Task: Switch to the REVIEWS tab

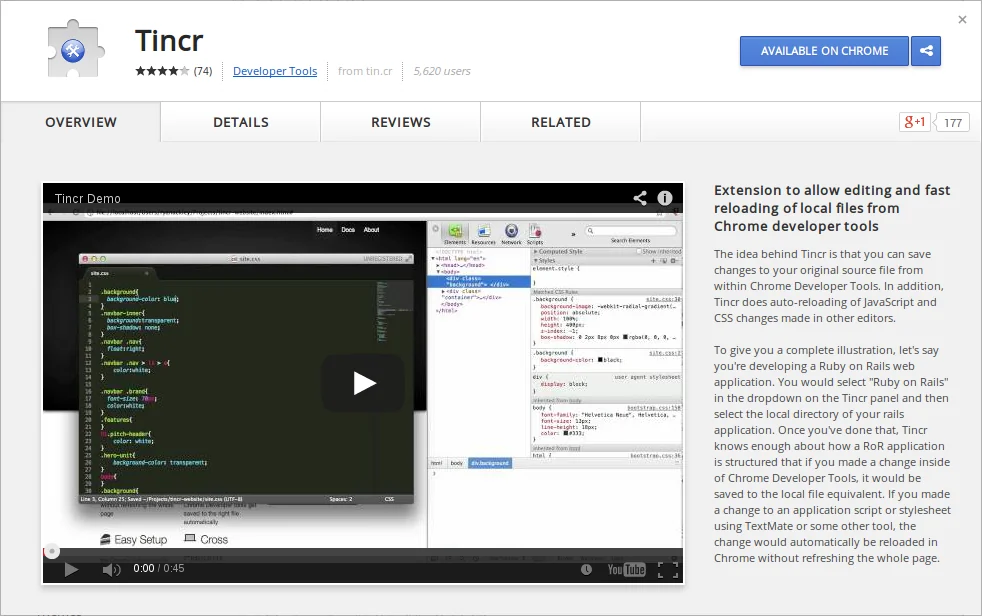Action: (x=401, y=122)
